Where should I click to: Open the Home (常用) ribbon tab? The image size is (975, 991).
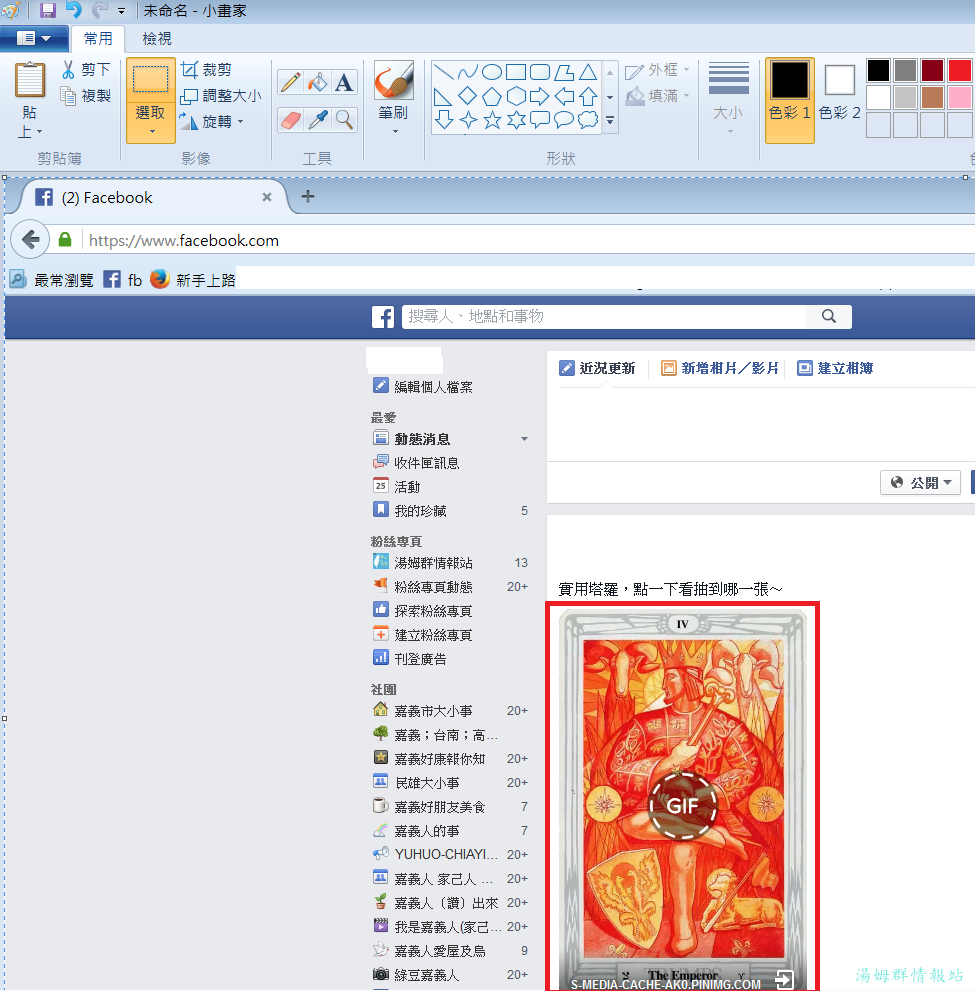(x=98, y=39)
